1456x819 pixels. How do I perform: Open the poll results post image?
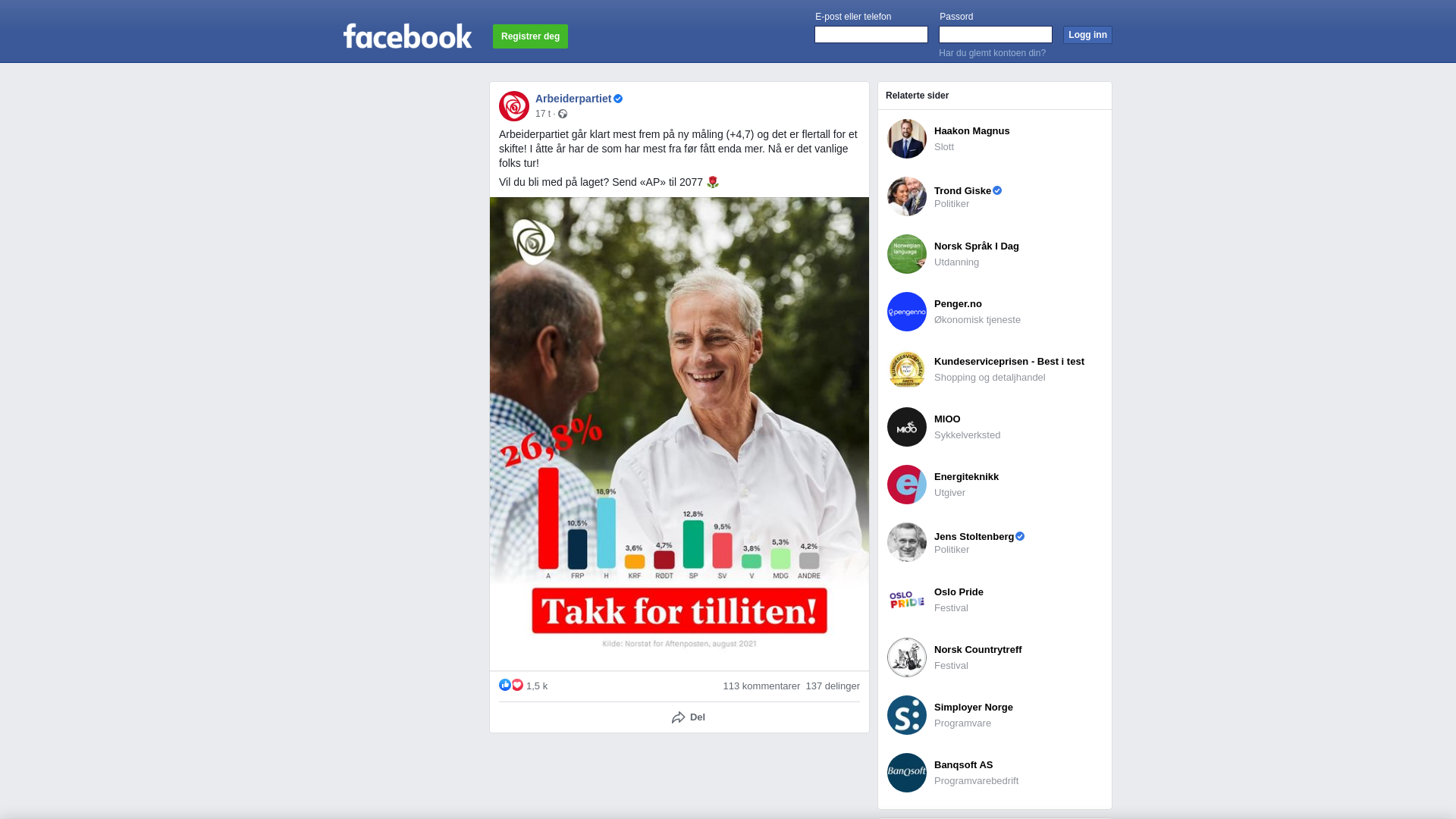click(x=679, y=434)
